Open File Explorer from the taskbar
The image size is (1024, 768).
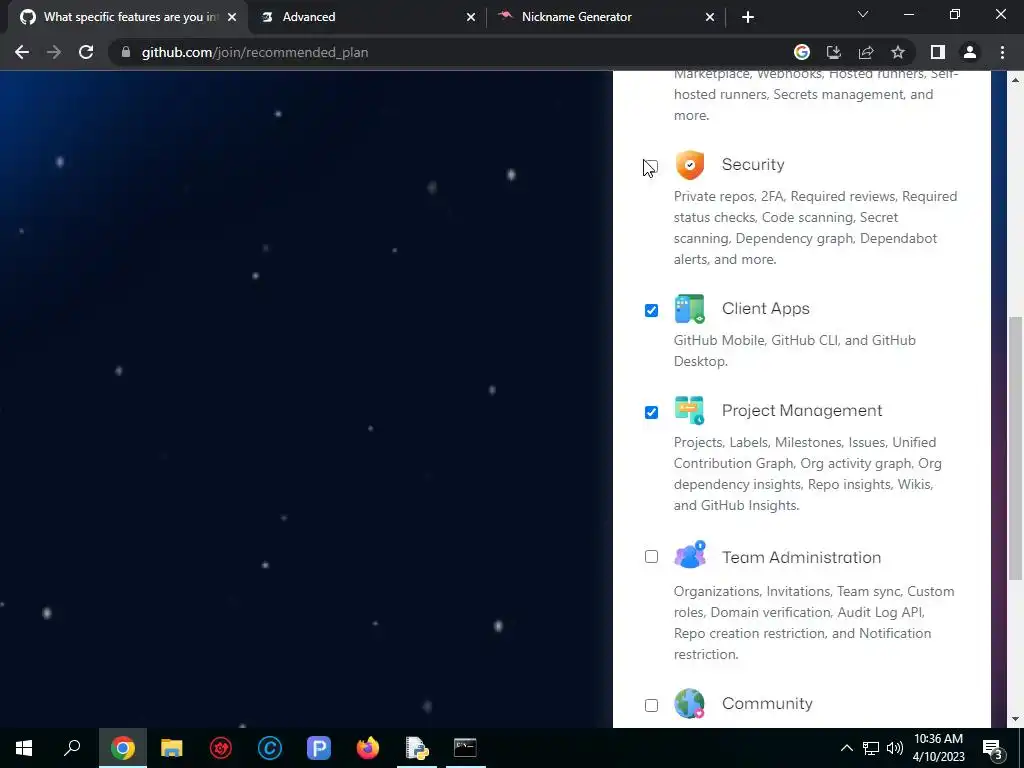tap(172, 748)
